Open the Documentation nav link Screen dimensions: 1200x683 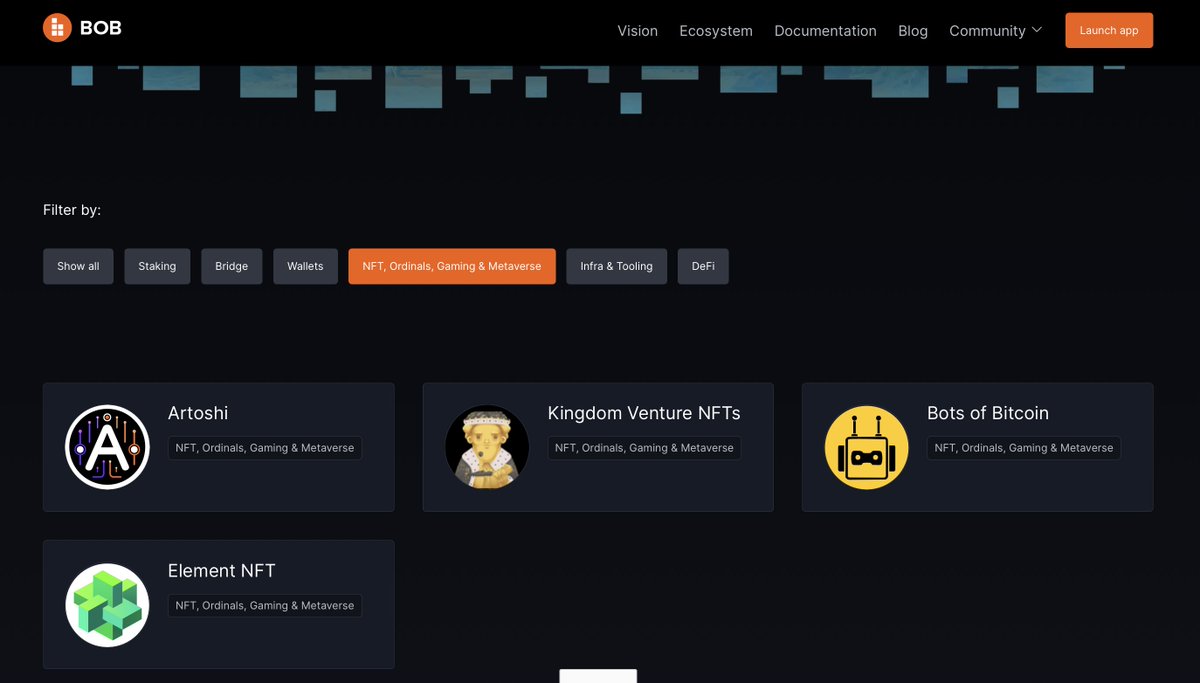825,31
